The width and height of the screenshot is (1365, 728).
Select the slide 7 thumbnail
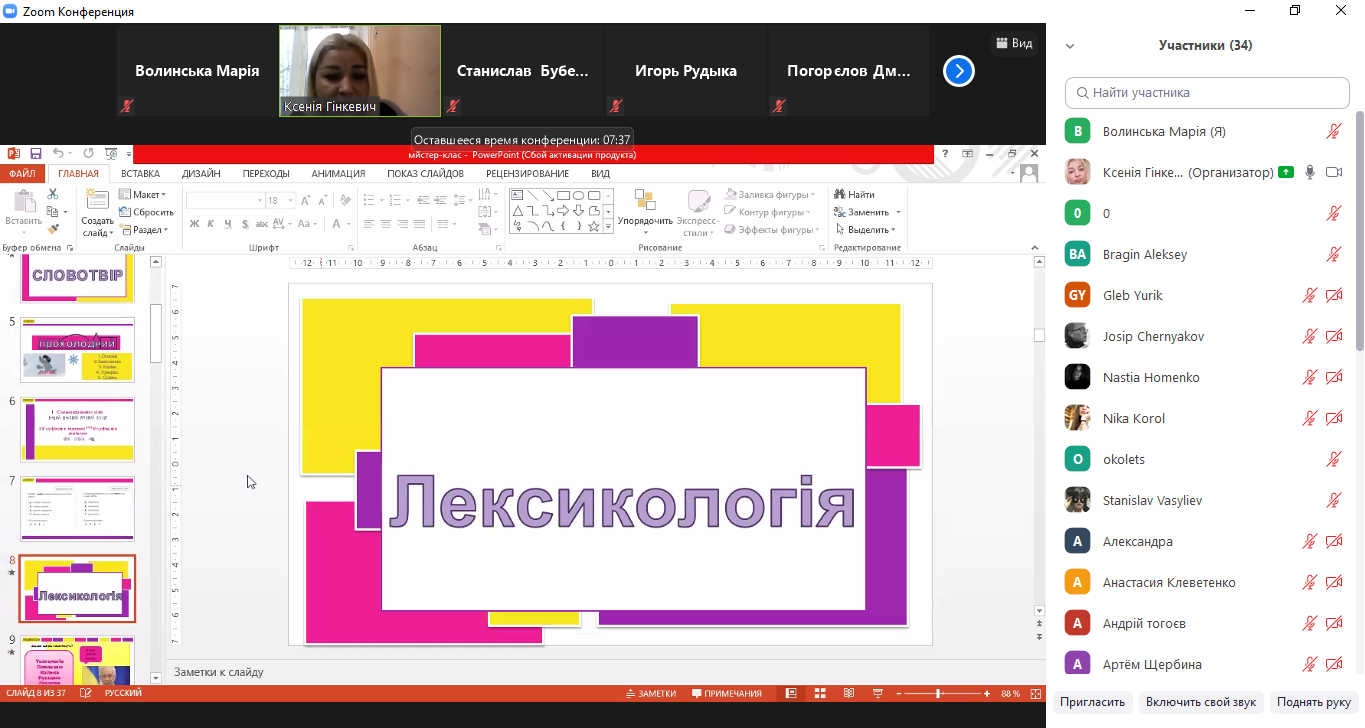point(78,508)
